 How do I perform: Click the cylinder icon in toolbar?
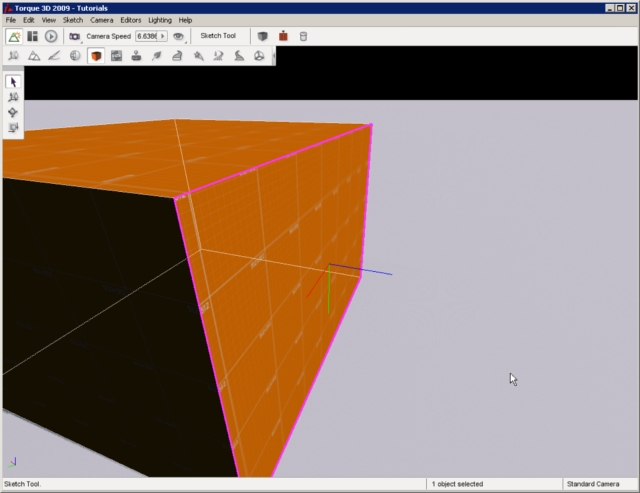pos(304,36)
